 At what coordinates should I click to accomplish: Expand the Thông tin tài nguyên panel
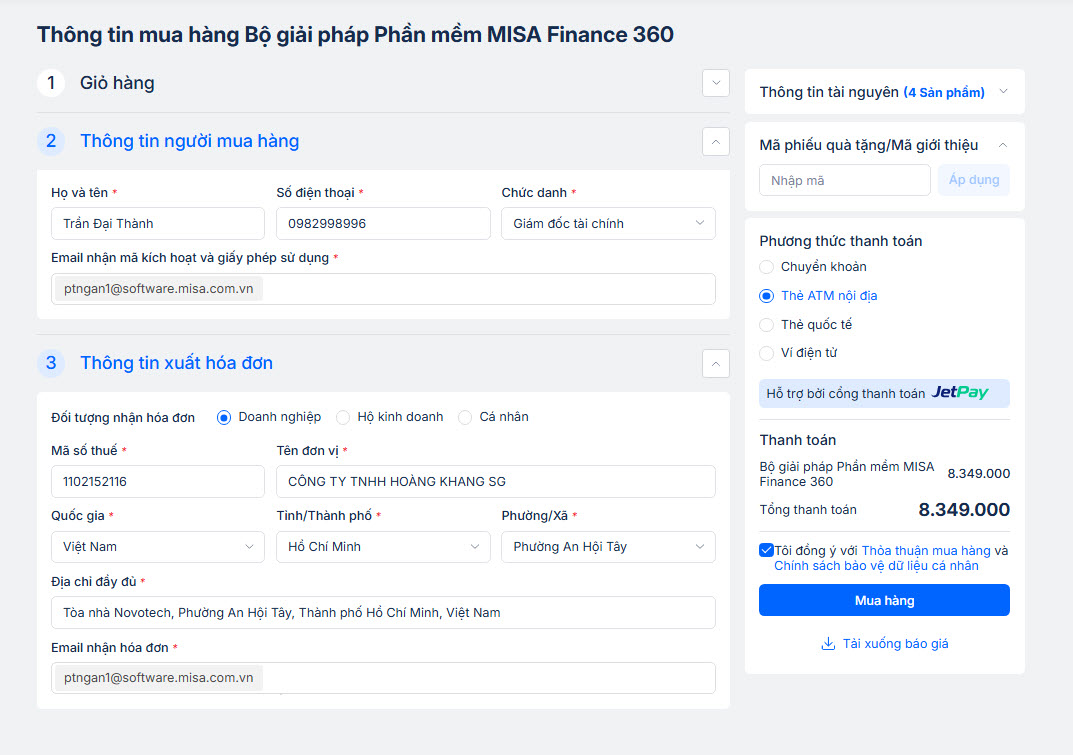[x=1003, y=92]
